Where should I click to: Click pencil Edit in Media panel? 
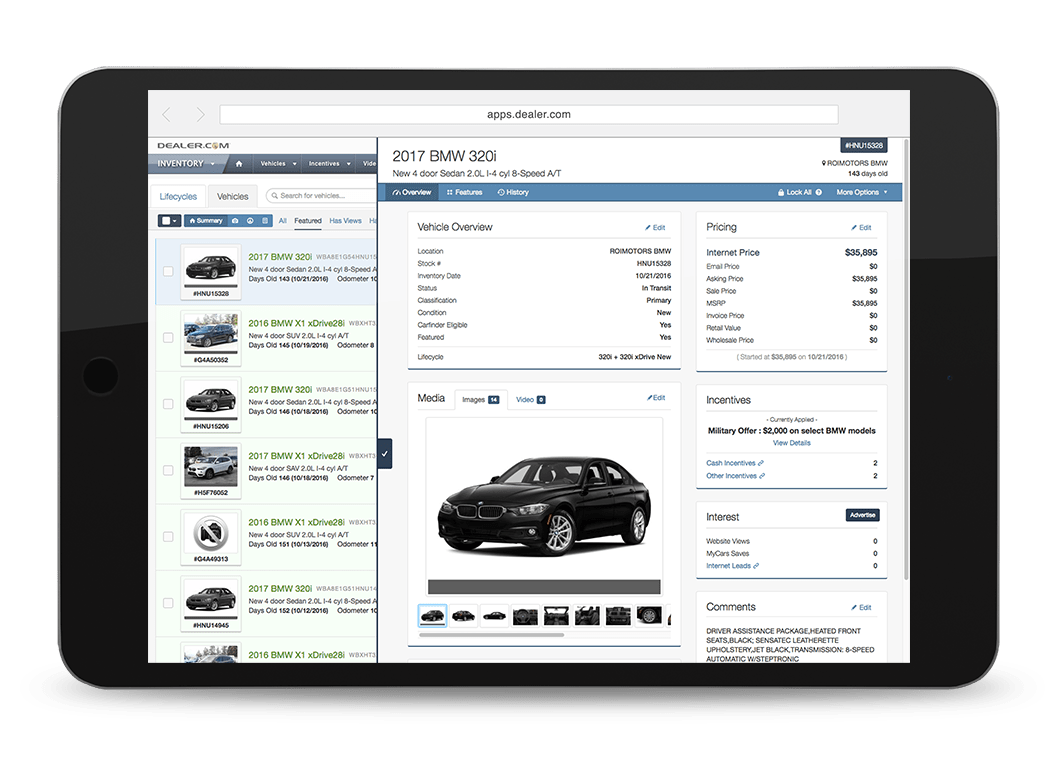pyautogui.click(x=656, y=398)
